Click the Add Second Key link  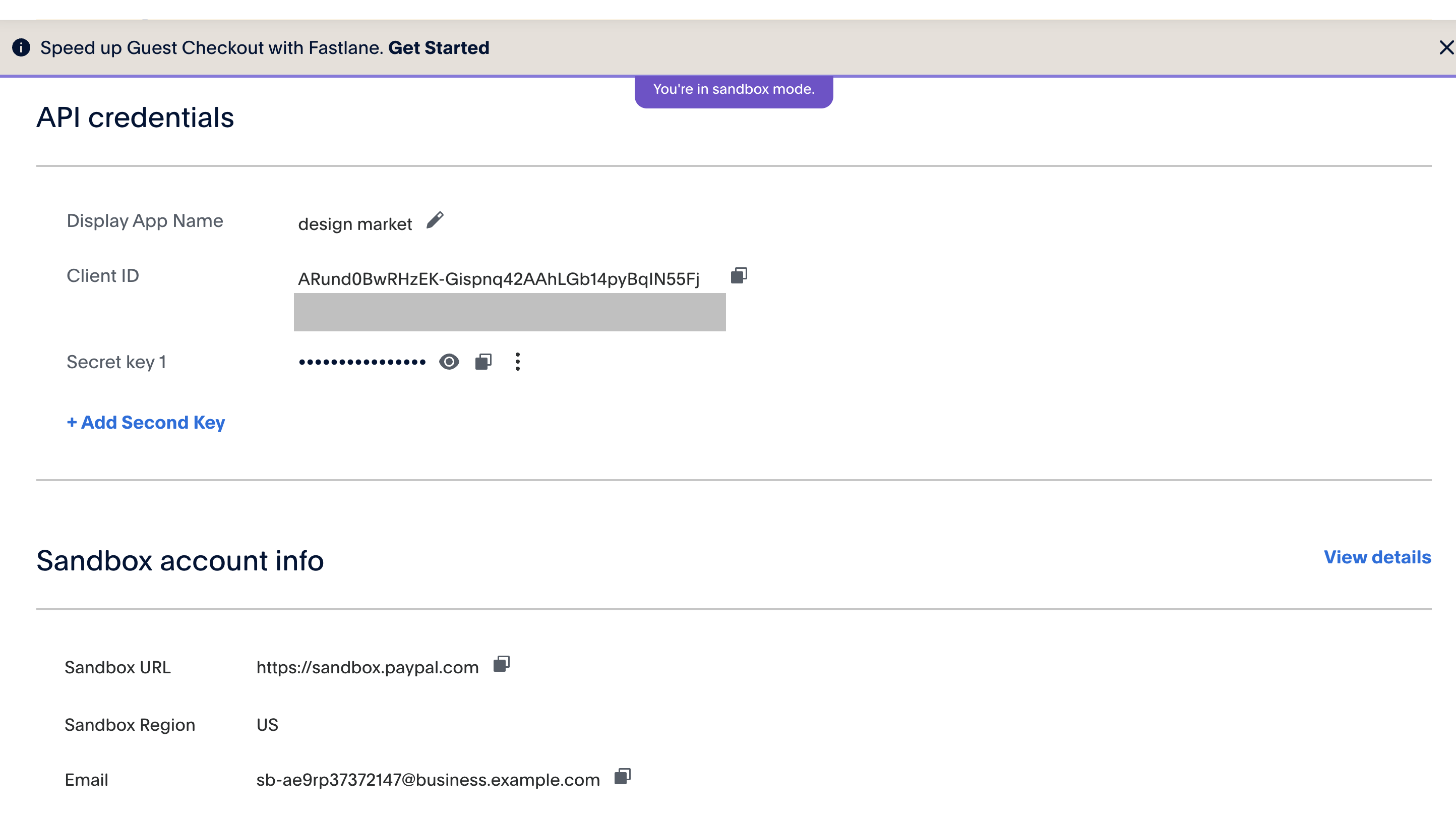(x=146, y=422)
